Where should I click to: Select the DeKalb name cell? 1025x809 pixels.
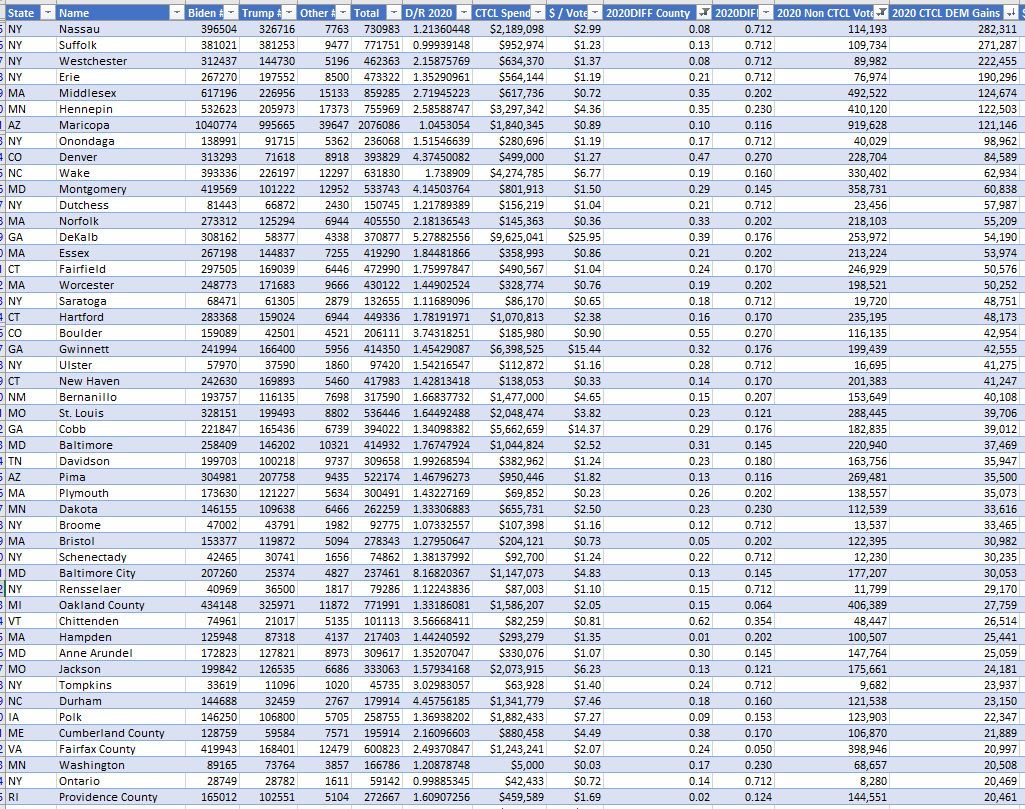point(120,237)
